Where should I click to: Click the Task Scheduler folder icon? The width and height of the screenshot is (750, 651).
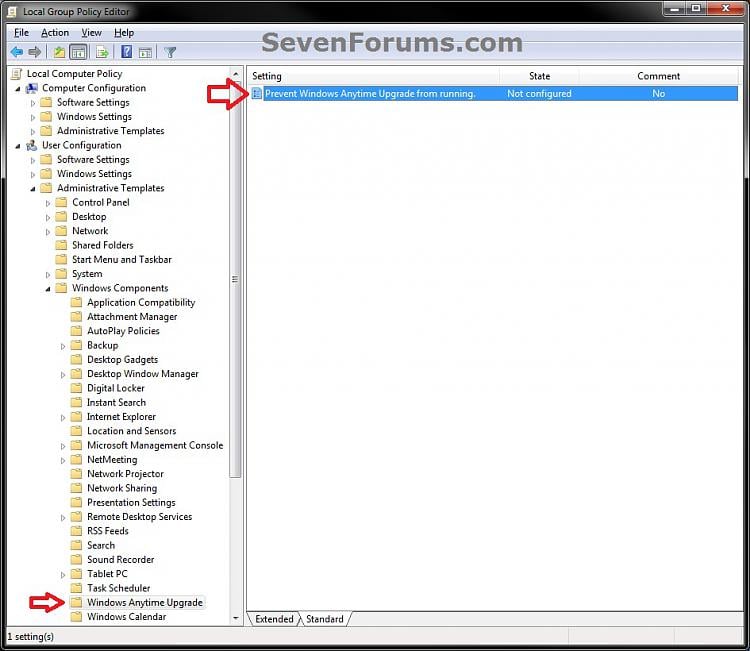pyautogui.click(x=76, y=588)
